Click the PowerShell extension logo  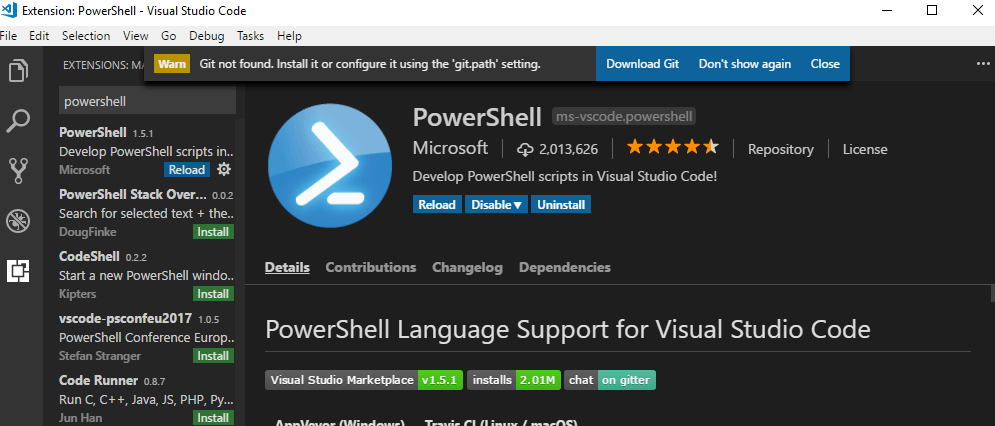coord(329,166)
